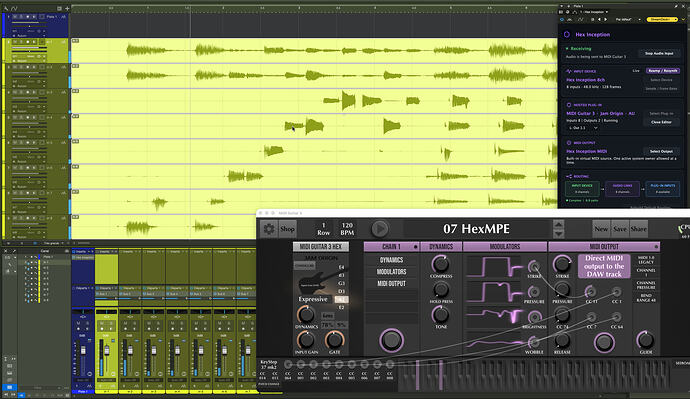
Task: Click the CC 1 input jack
Action: [617, 292]
